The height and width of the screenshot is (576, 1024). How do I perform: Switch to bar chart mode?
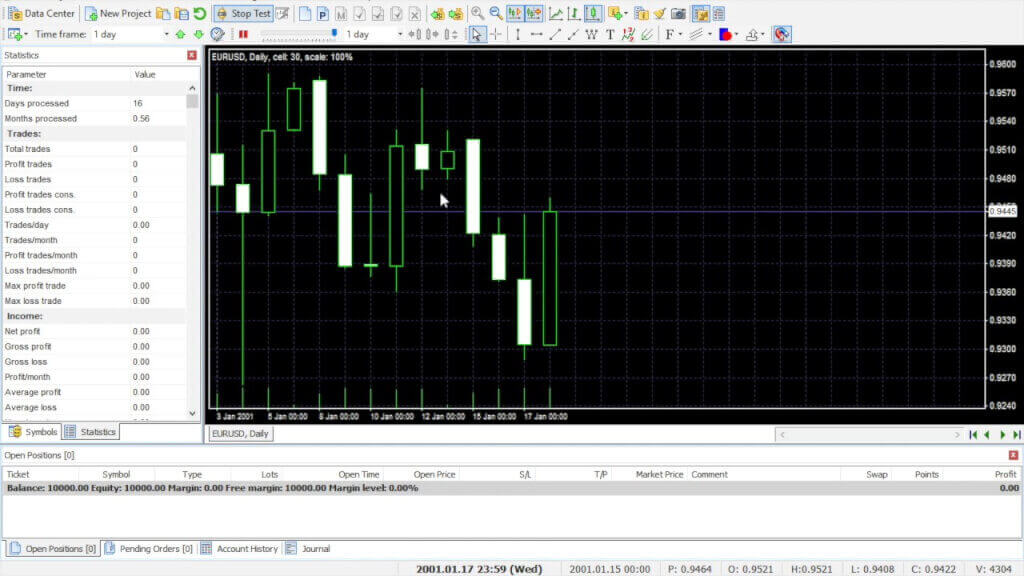573,13
